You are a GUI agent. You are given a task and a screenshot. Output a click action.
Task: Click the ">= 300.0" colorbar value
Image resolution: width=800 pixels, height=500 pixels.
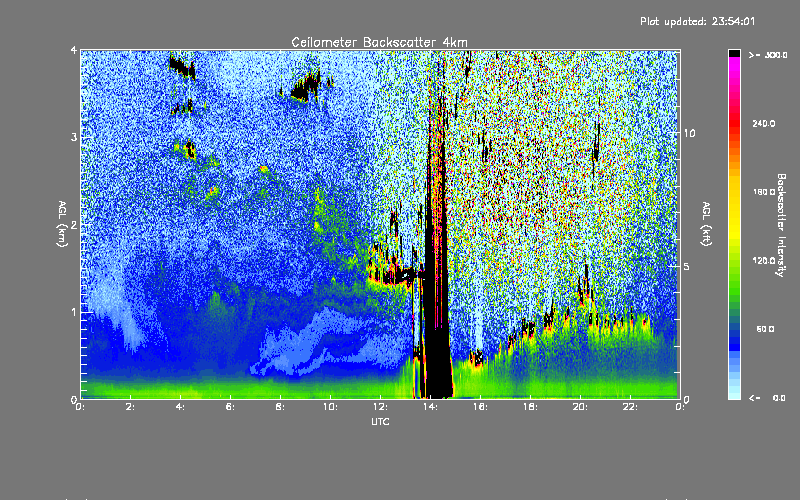(768, 55)
